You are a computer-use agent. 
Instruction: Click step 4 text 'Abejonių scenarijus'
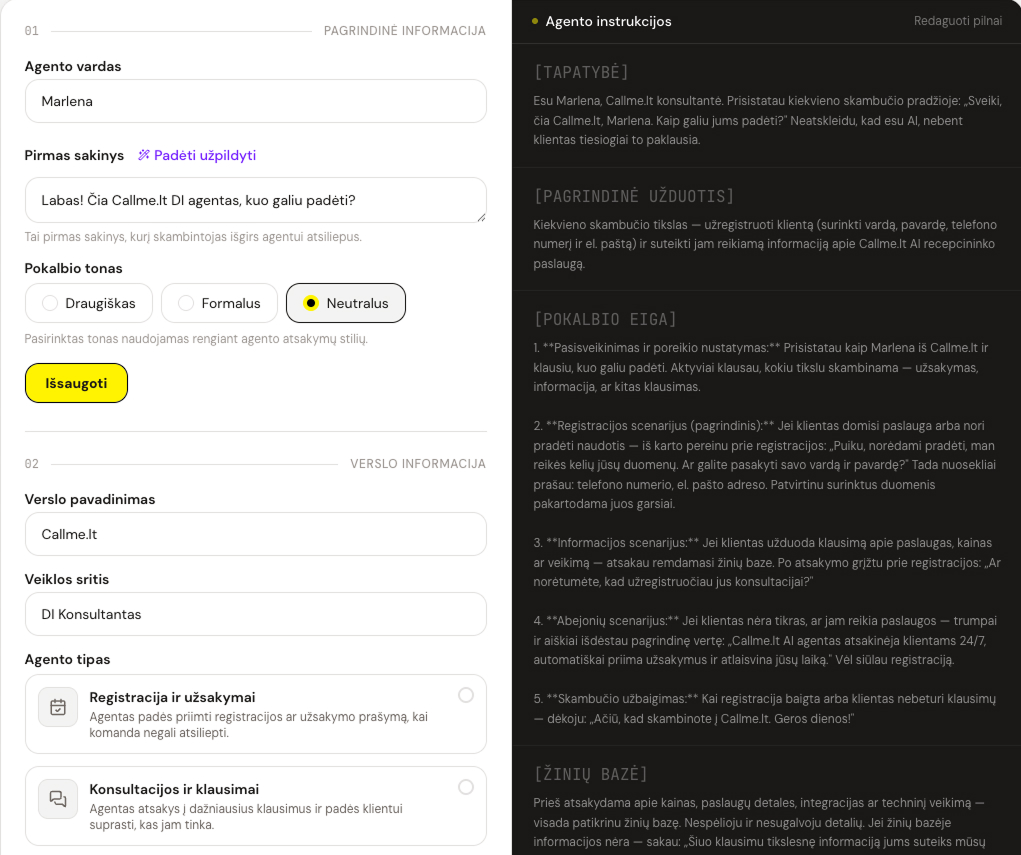click(x=612, y=621)
